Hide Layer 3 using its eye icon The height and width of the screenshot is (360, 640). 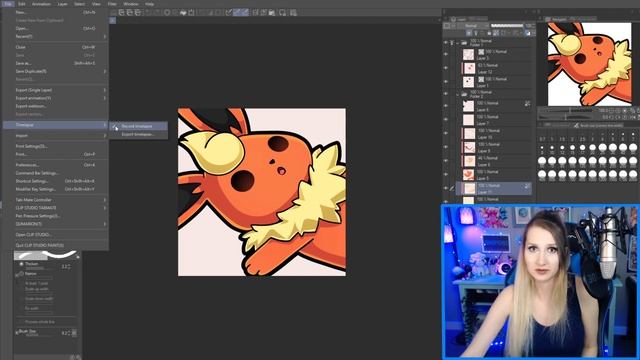click(446, 54)
